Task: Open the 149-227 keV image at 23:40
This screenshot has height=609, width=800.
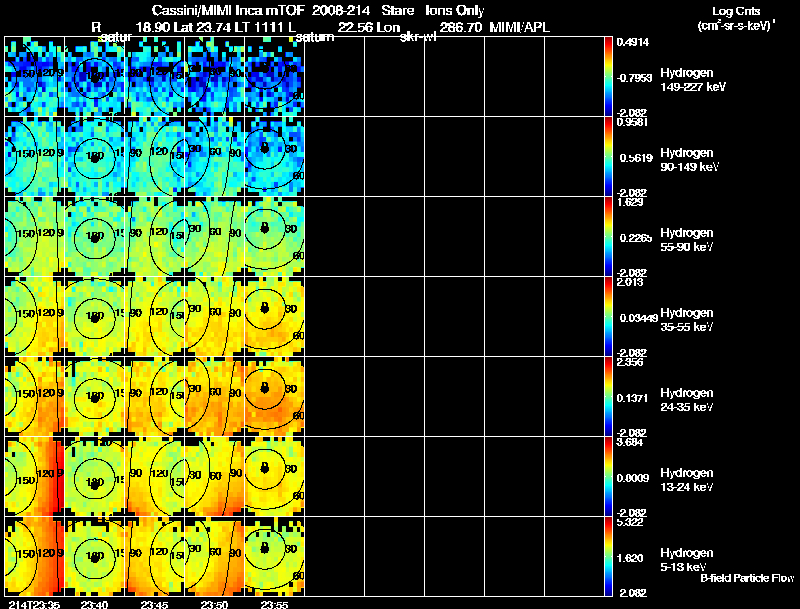Action: (x=93, y=76)
